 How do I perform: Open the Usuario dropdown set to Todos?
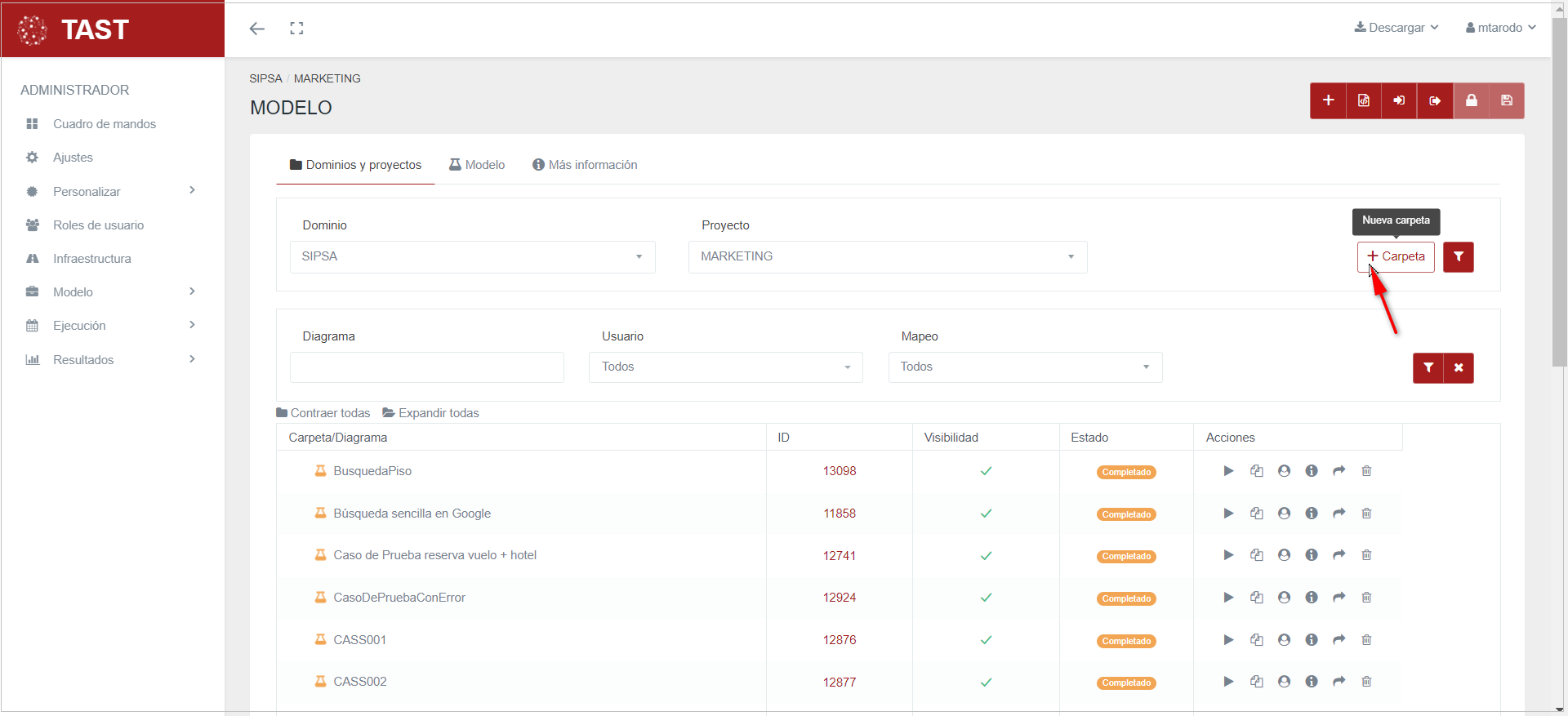725,367
